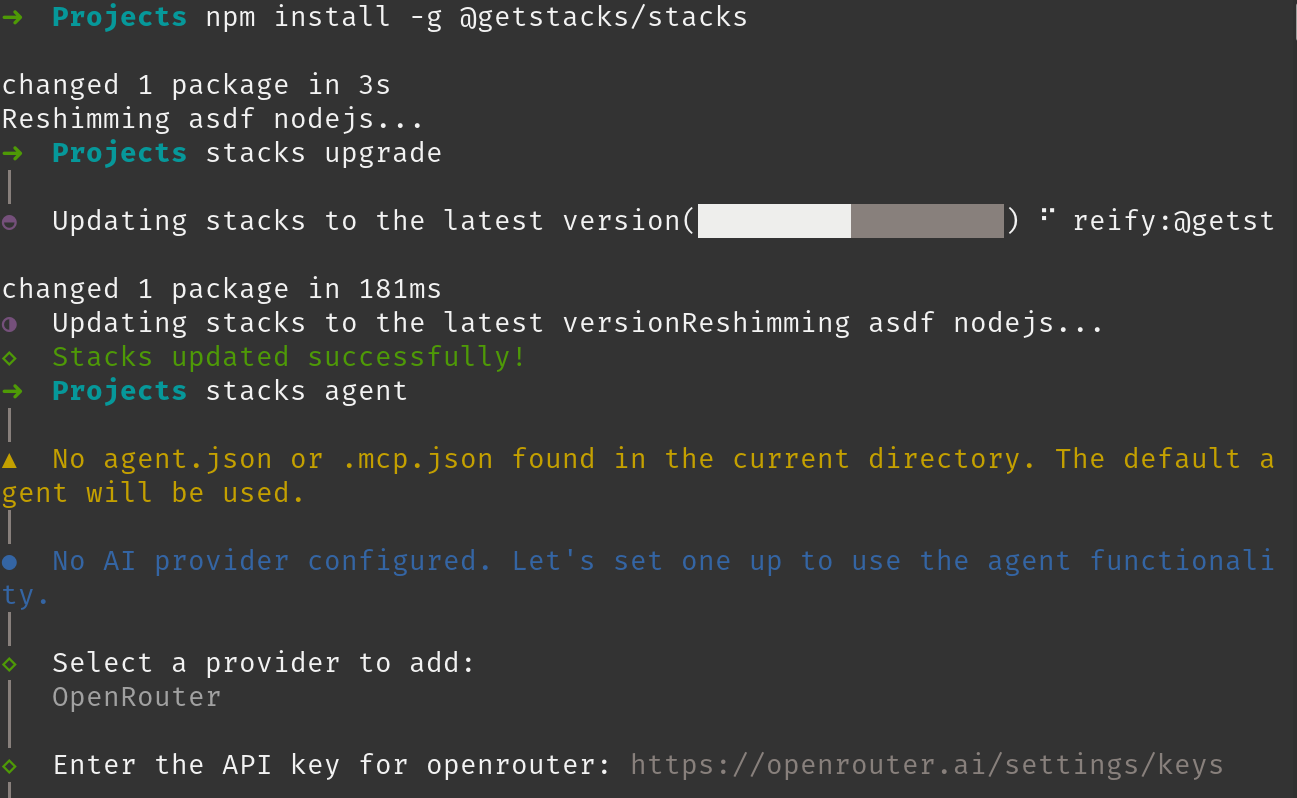Click the yellow warning triangle icon
The height and width of the screenshot is (798, 1297).
(9, 459)
